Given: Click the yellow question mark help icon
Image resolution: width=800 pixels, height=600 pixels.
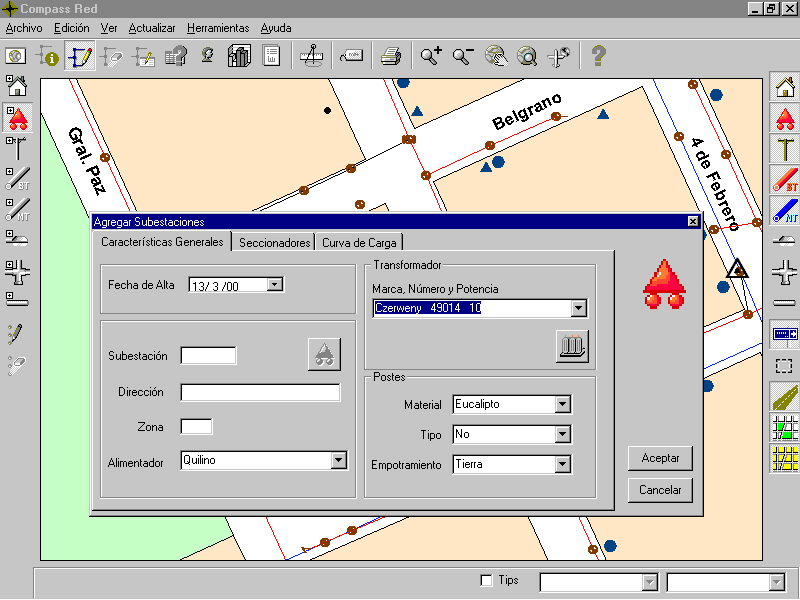Looking at the screenshot, I should pyautogui.click(x=598, y=56).
